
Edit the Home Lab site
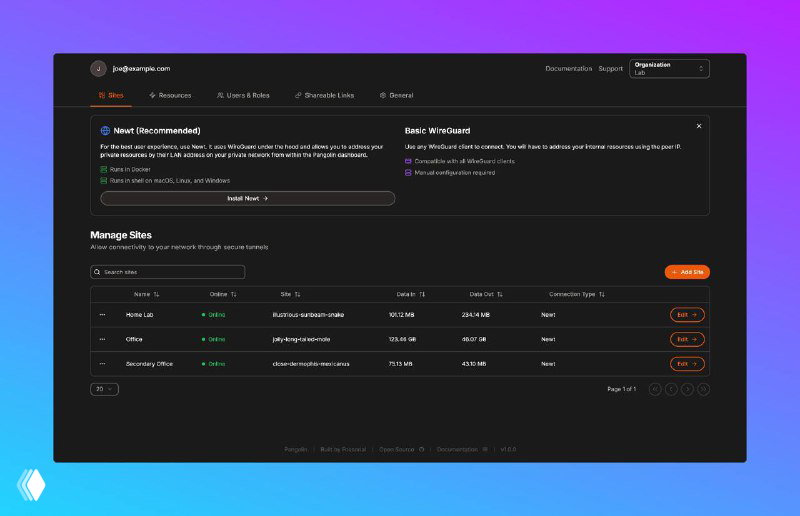point(687,315)
